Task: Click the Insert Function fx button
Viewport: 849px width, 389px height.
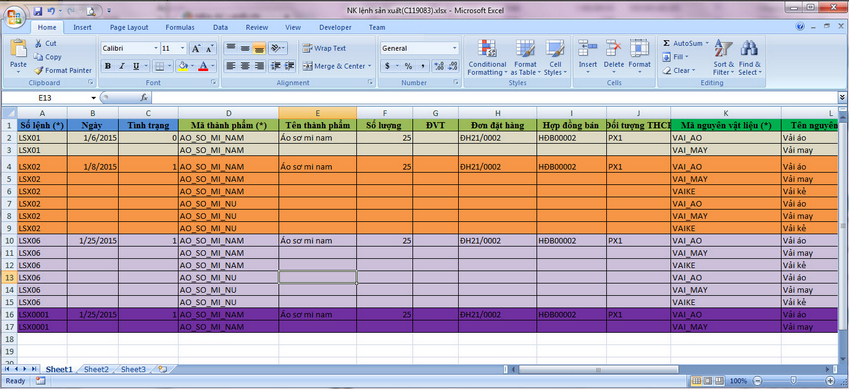Action: (x=144, y=98)
